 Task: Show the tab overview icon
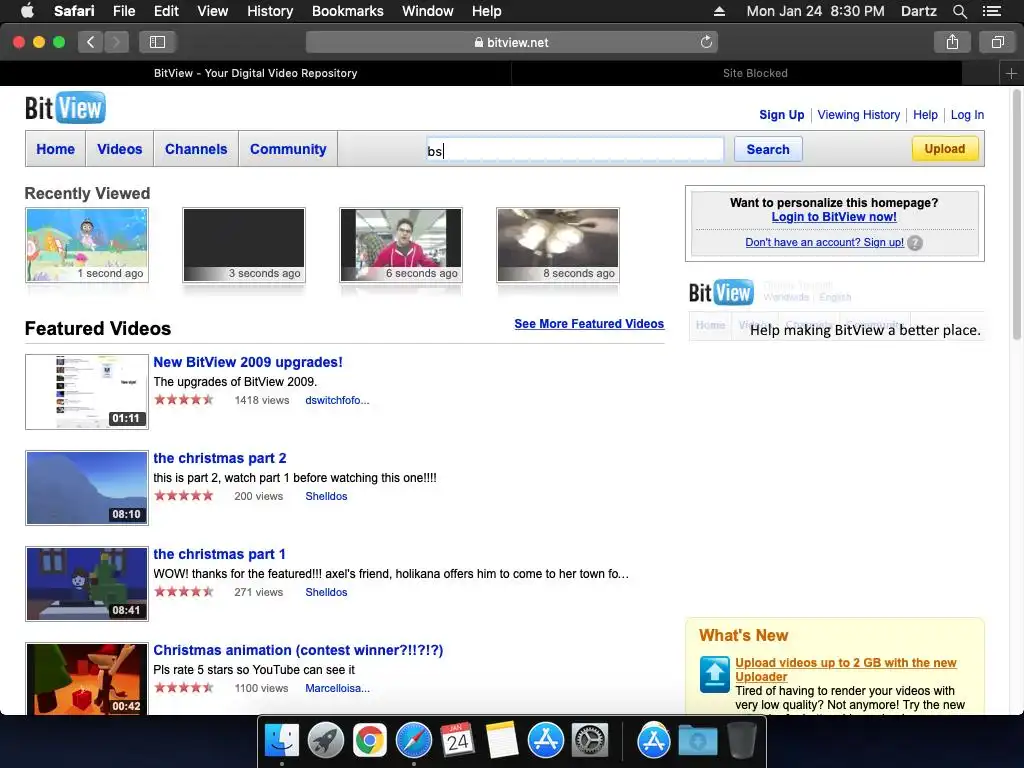(997, 42)
